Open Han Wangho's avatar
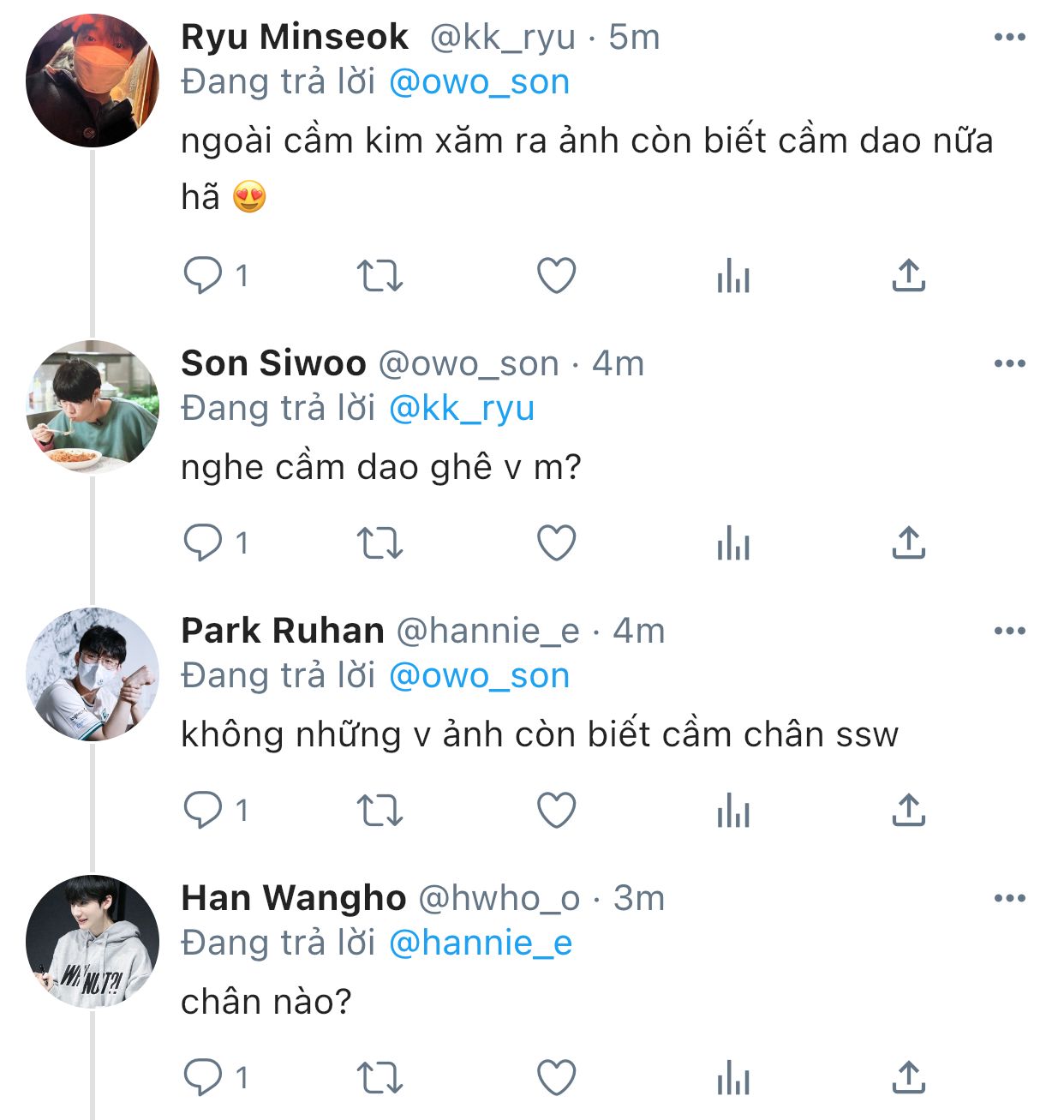1064x1120 pixels. pos(93,941)
